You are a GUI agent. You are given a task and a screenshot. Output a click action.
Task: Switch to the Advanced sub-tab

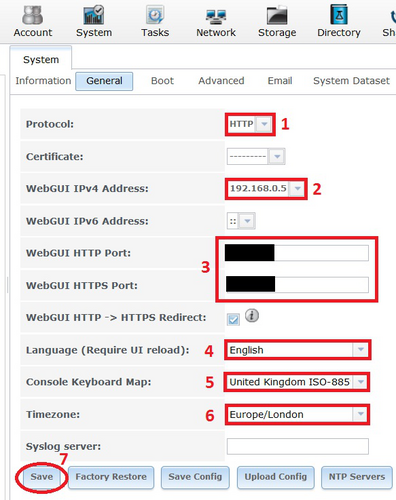[x=221, y=81]
